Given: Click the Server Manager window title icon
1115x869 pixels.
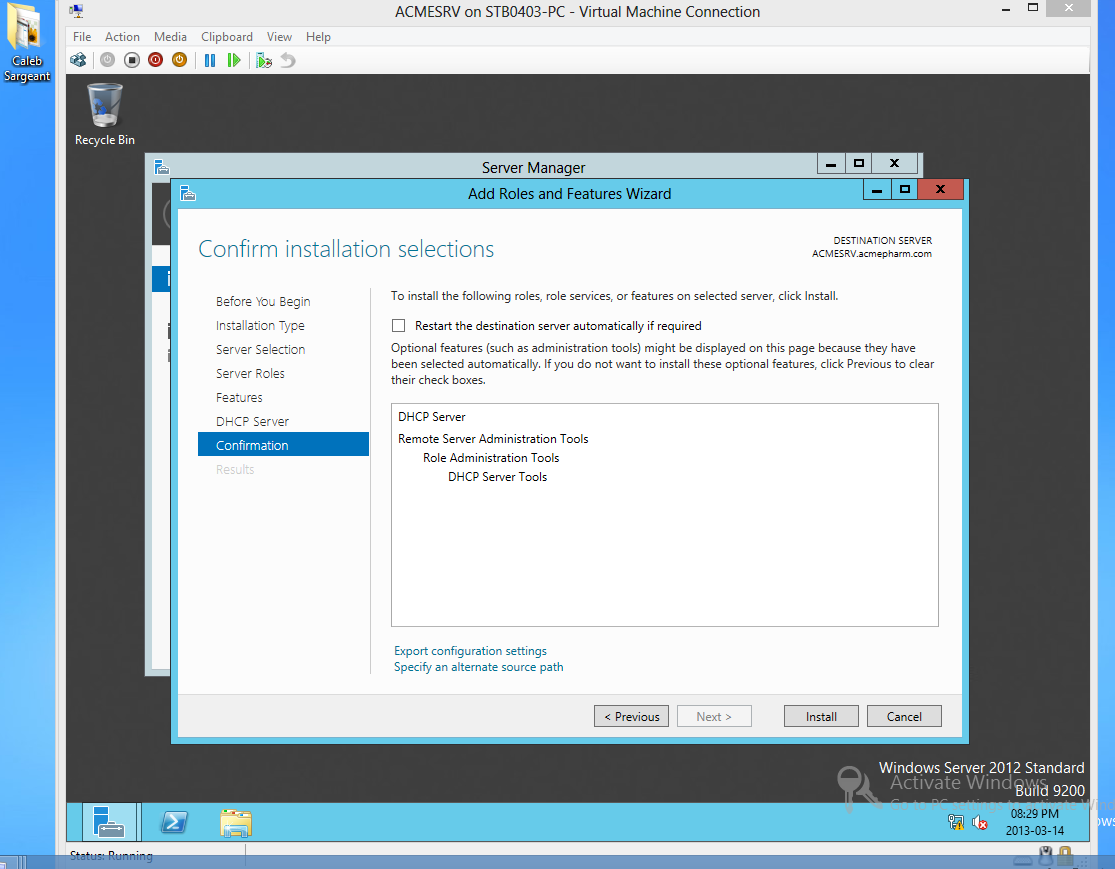Looking at the screenshot, I should [x=162, y=167].
